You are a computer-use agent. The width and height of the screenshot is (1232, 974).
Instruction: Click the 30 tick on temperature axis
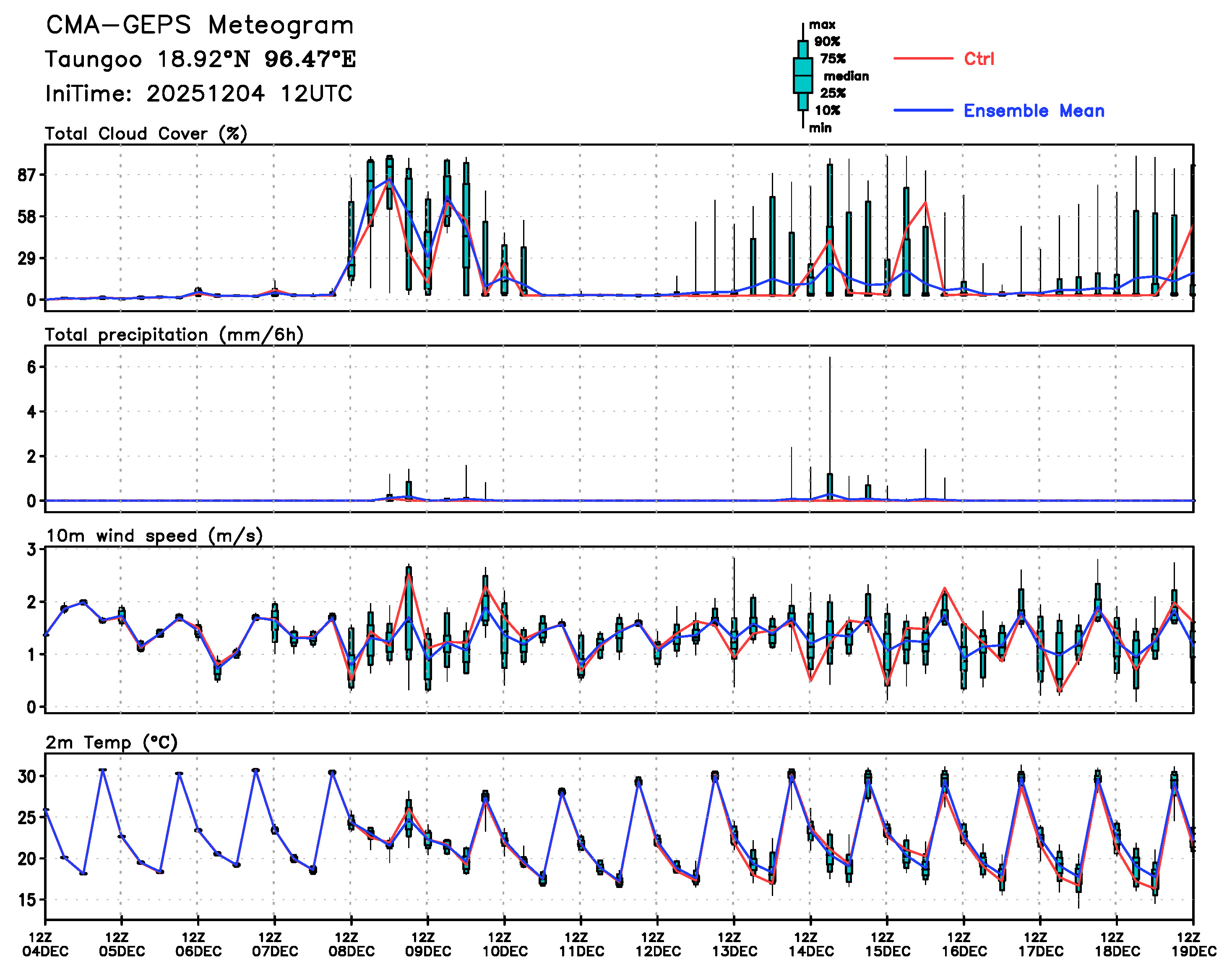(26, 776)
